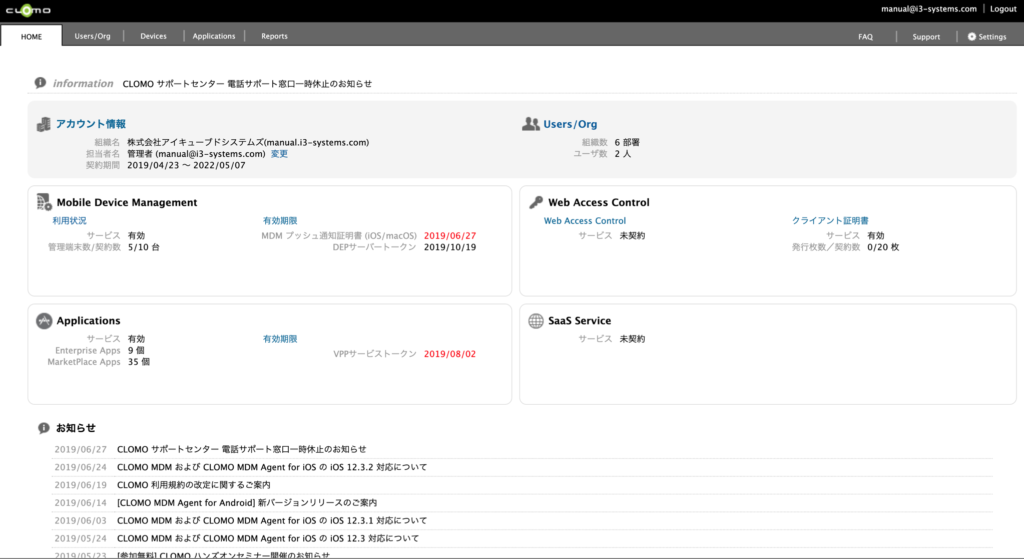Click the contract period 2019/04/23 ～ 2022/05/07
This screenshot has width=1024, height=559.
tap(186, 166)
